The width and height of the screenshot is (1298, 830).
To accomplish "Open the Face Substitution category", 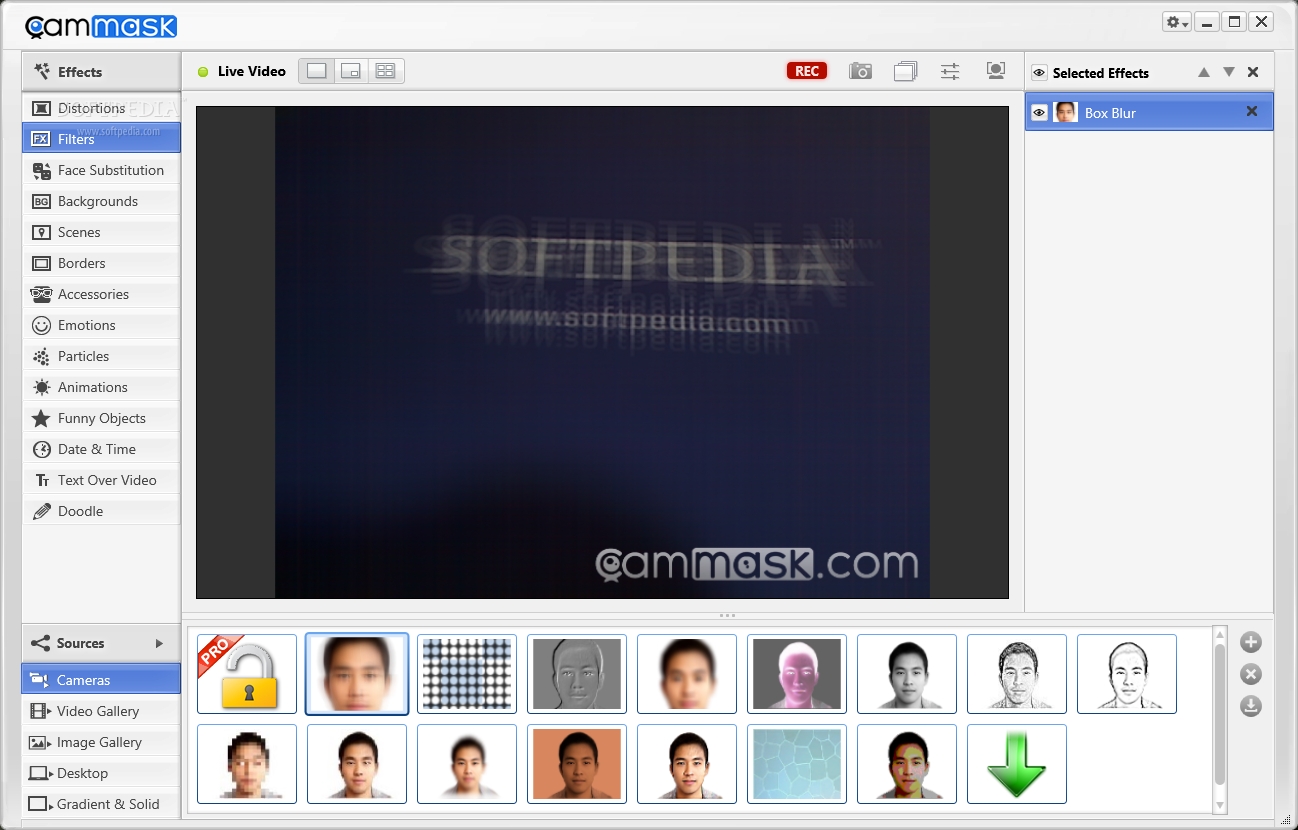I will click(x=101, y=170).
